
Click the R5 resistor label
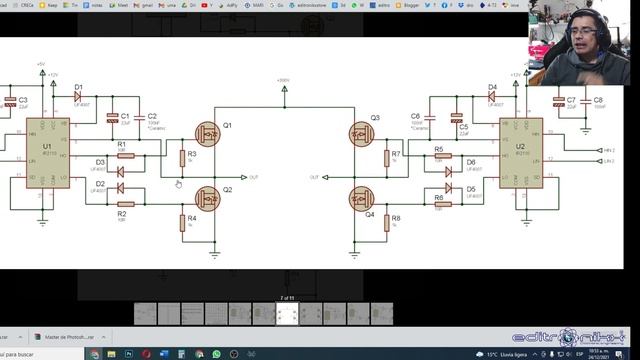439,149
